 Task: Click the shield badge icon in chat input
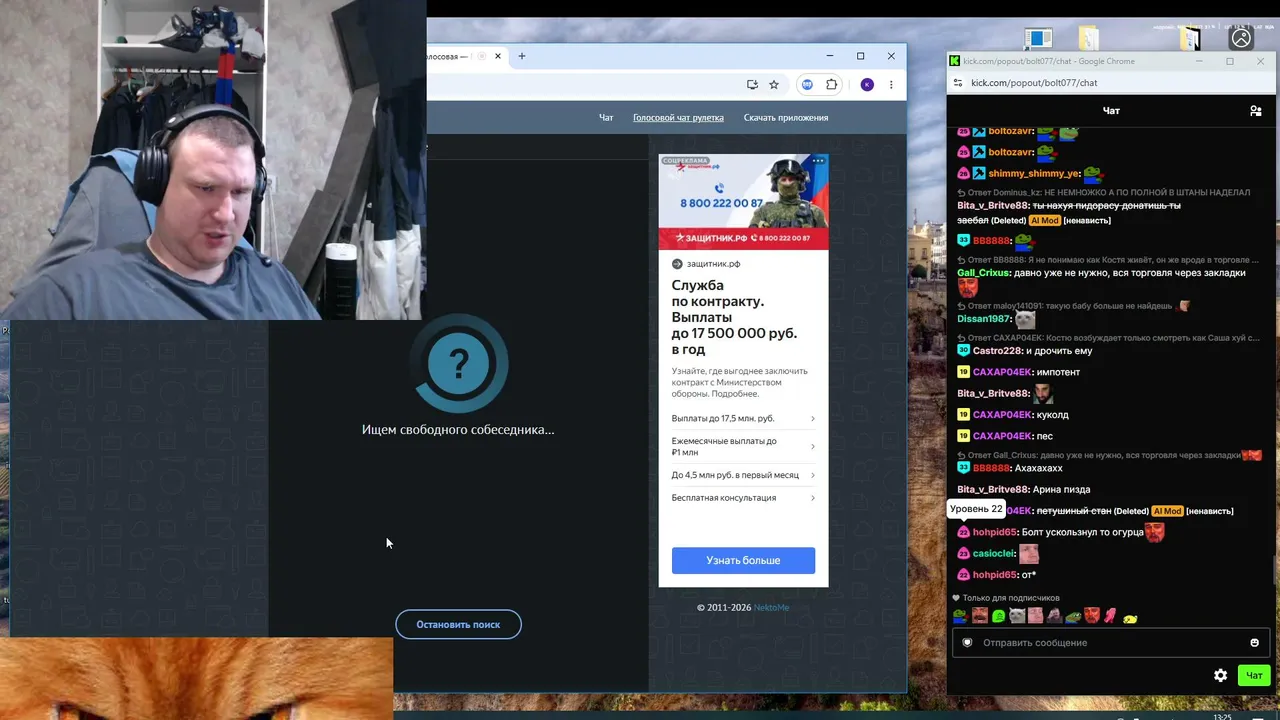point(967,642)
